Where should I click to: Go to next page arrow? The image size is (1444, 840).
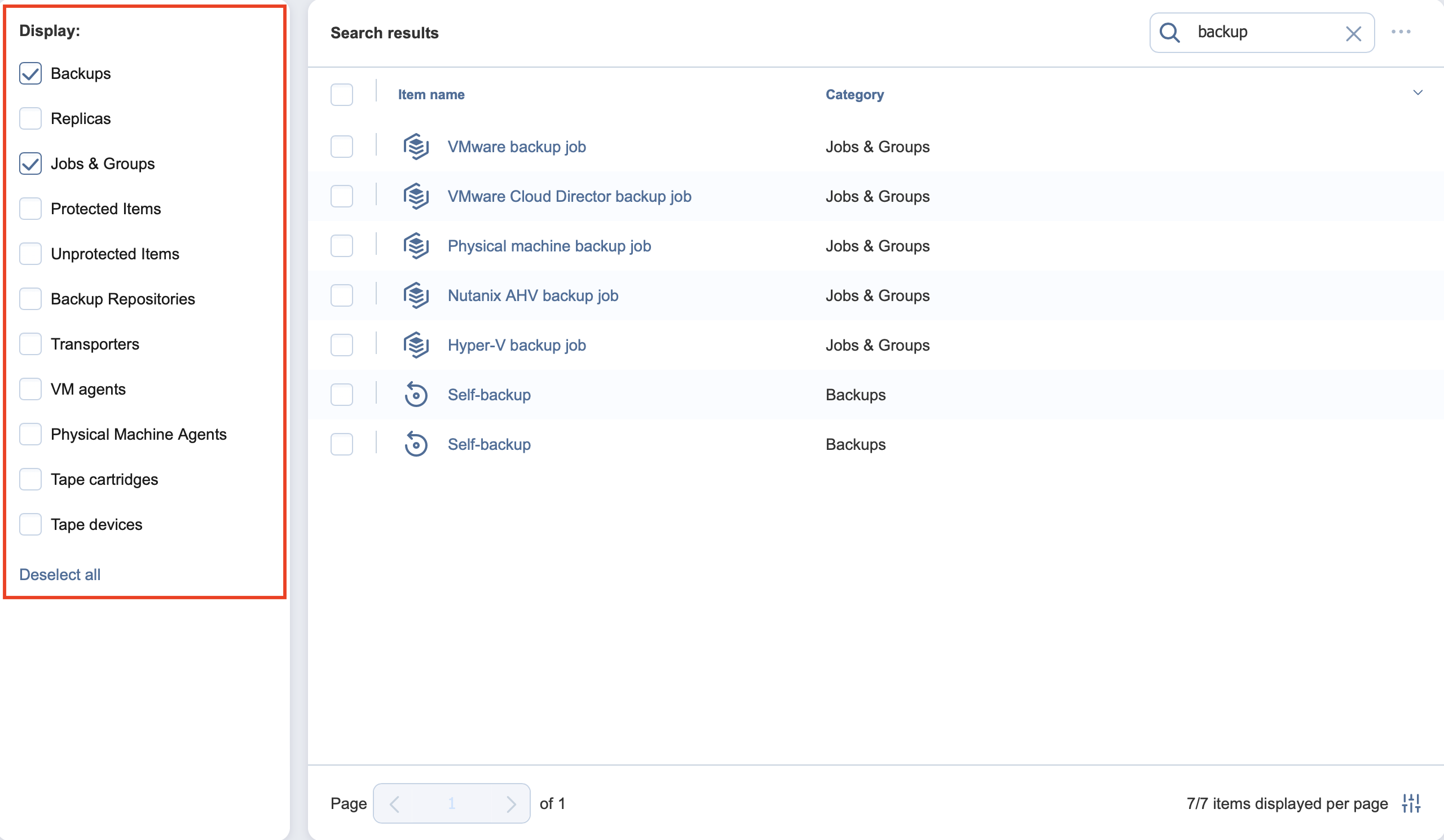pos(510,804)
